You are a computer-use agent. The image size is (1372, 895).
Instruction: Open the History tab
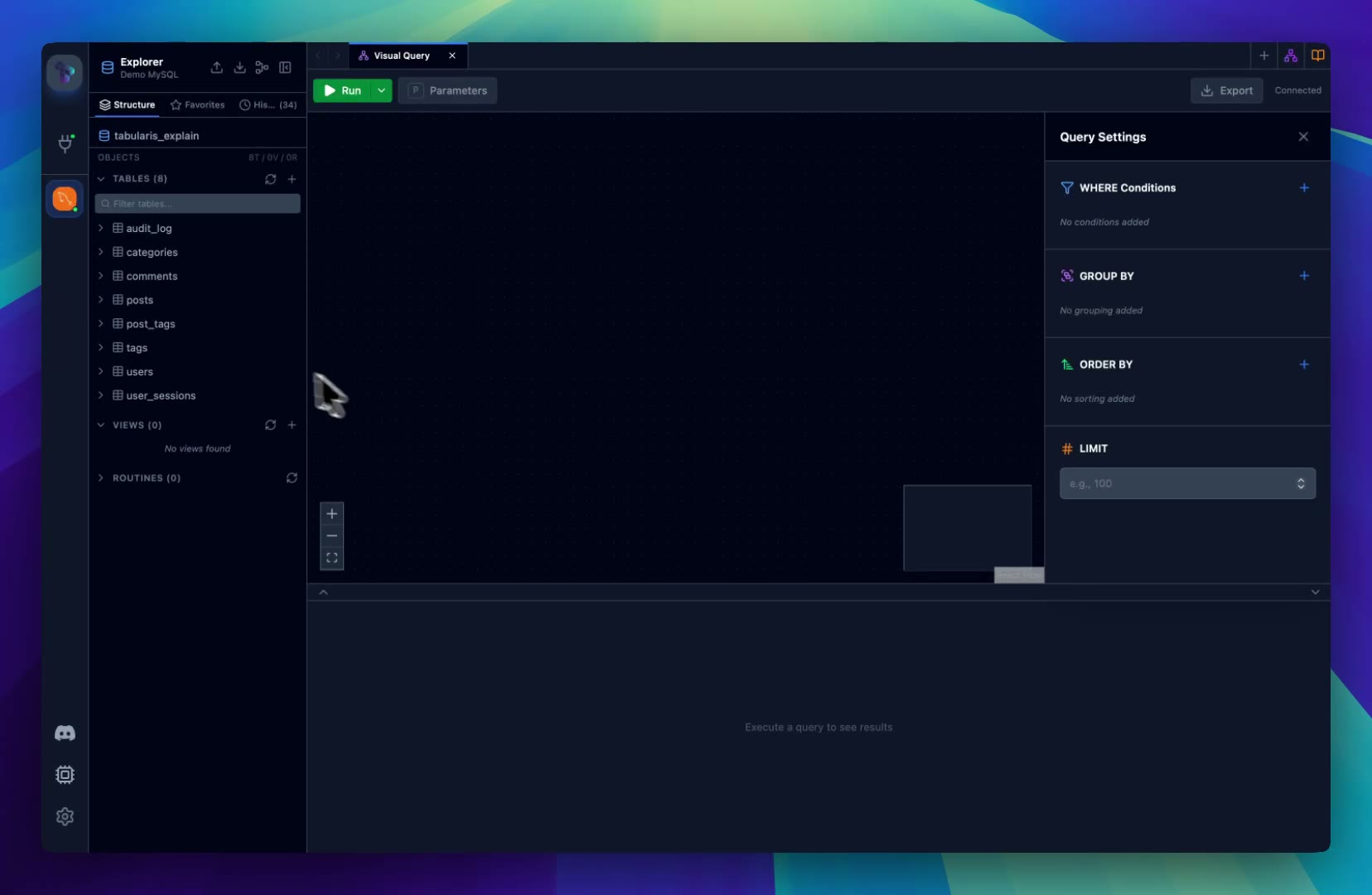[267, 105]
